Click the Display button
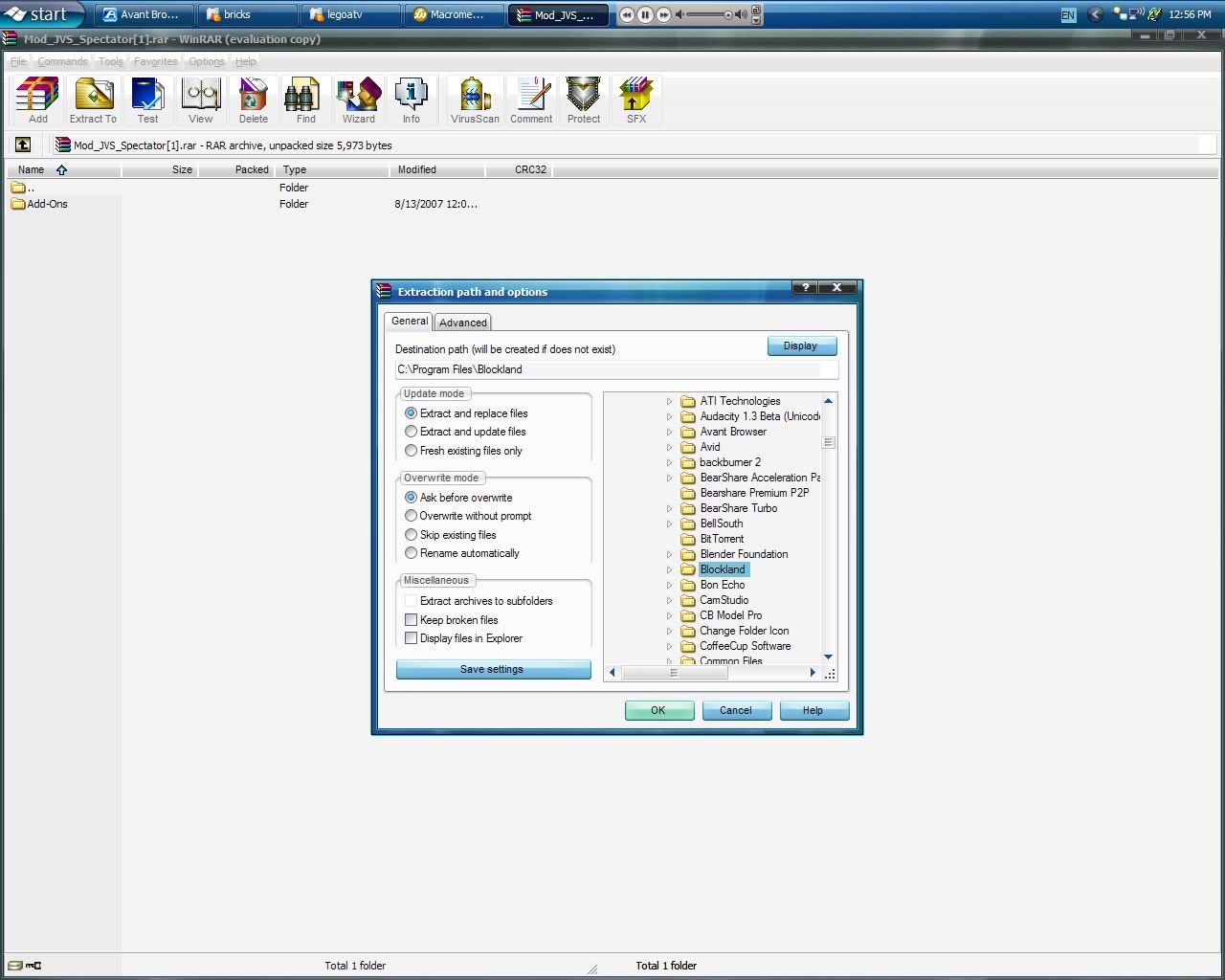1225x980 pixels. (801, 345)
